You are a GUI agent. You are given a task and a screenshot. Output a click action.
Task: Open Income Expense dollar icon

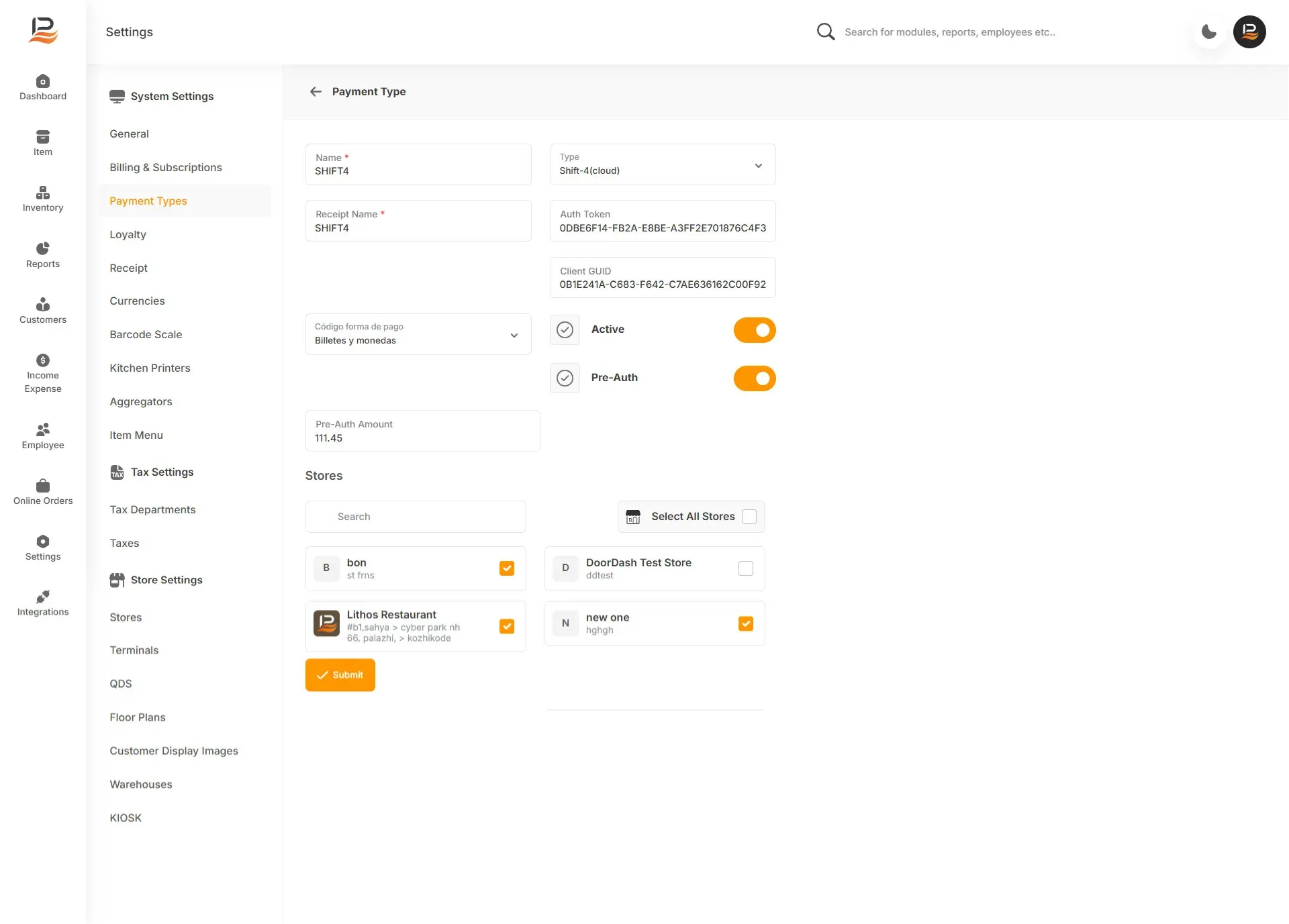[43, 360]
